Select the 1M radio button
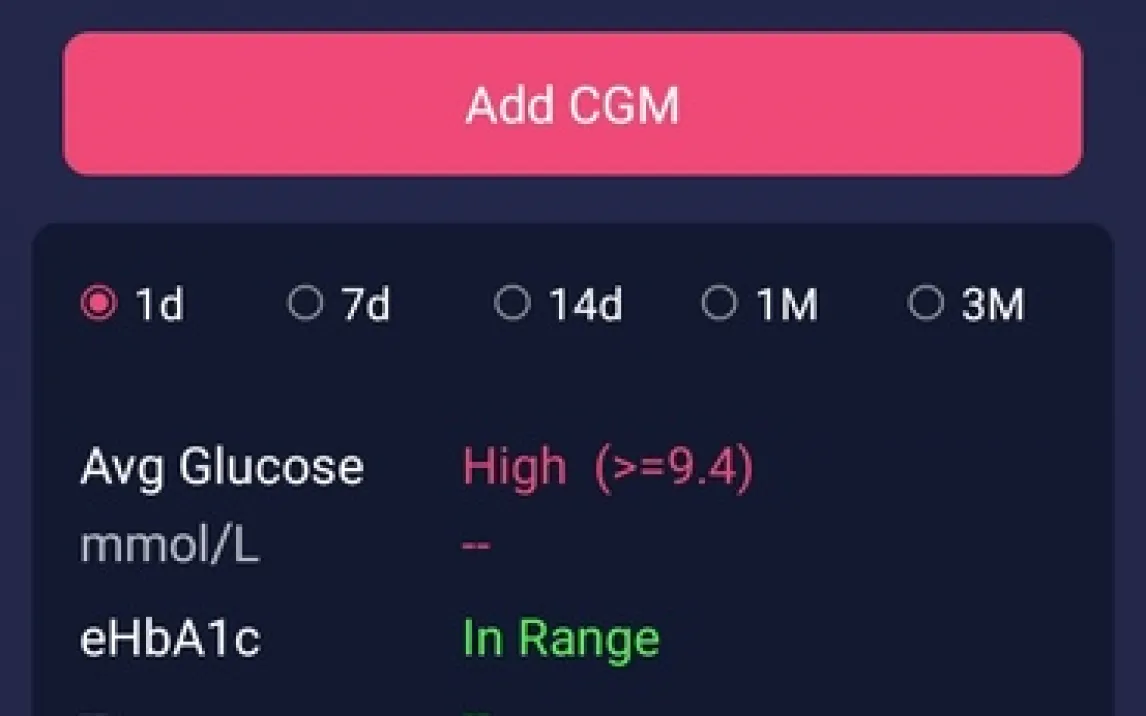The image size is (1146, 716). (x=719, y=303)
